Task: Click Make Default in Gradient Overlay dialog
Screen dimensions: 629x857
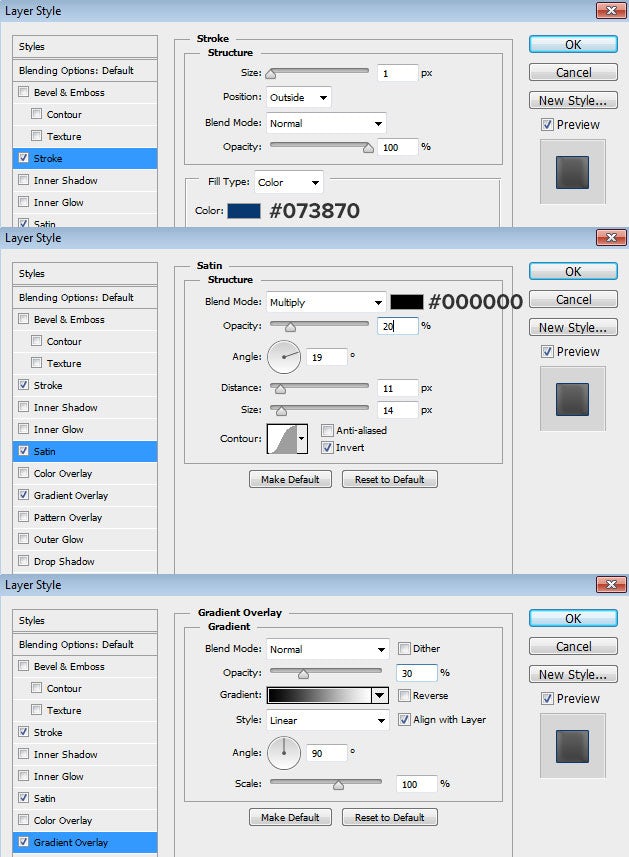Action: (290, 817)
